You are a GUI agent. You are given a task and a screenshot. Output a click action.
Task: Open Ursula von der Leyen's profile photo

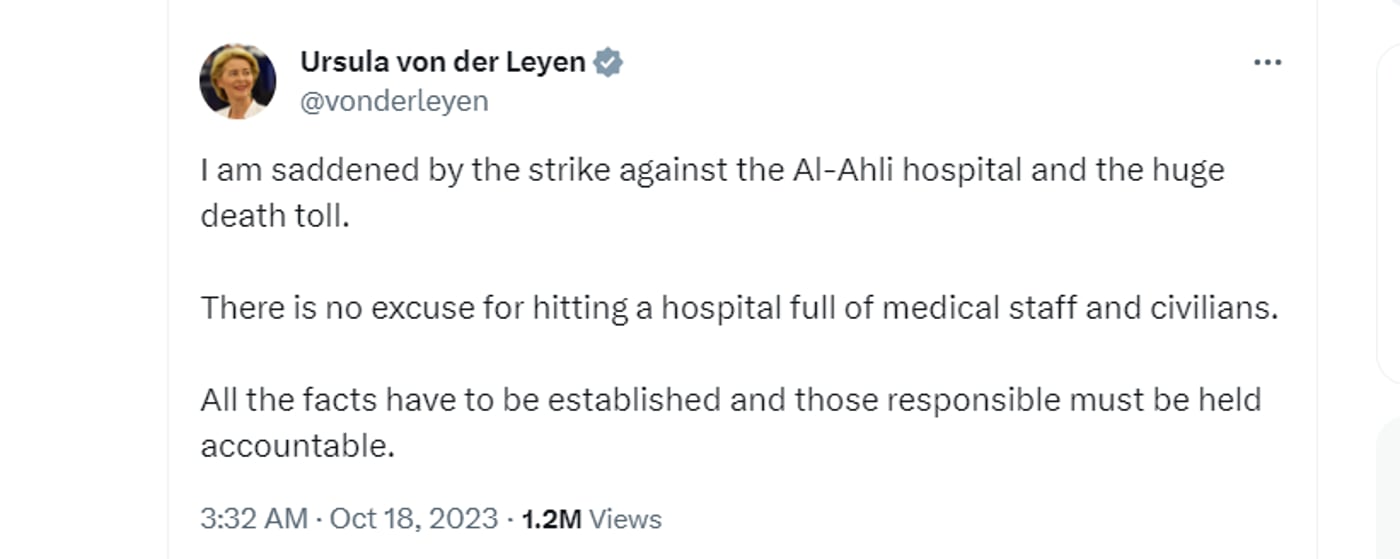click(238, 81)
